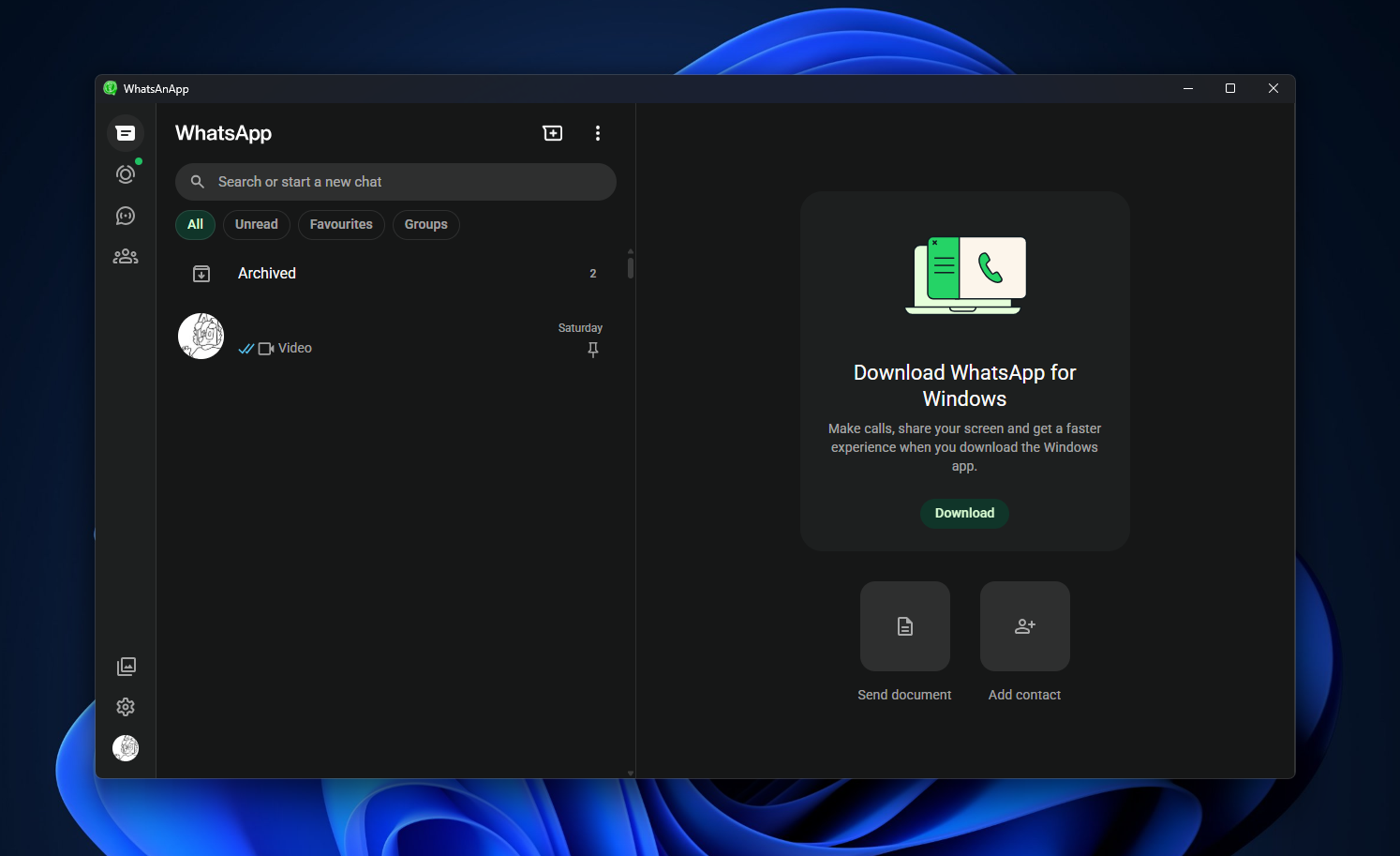
Task: Click the search magnifier icon
Action: 198,182
